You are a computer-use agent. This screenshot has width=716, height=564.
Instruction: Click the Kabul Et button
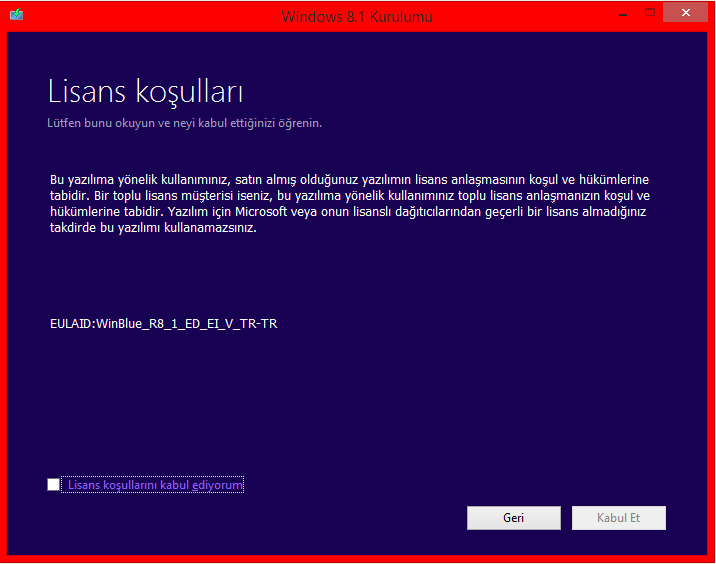click(x=619, y=518)
